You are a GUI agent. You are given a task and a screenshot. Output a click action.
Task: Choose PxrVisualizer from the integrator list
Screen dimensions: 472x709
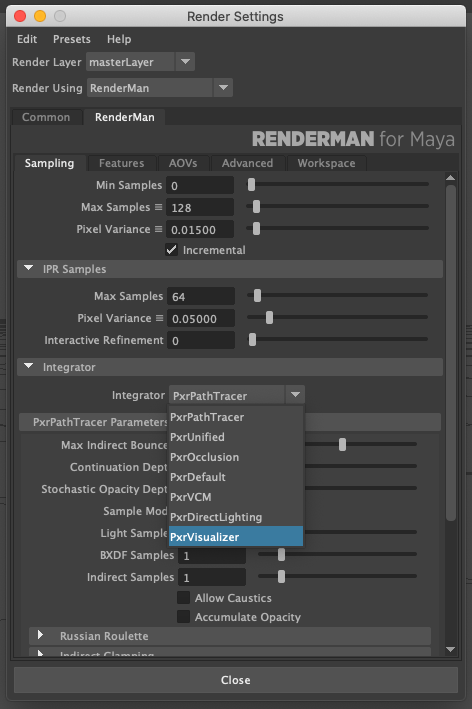(236, 536)
